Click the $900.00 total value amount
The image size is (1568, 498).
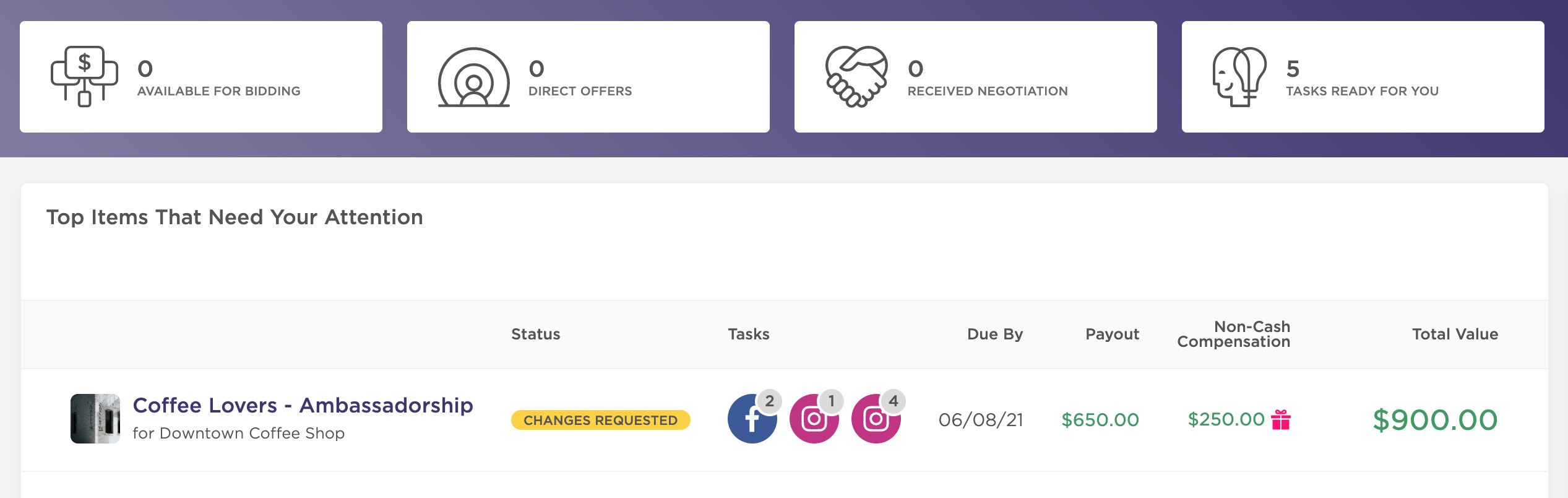pyautogui.click(x=1436, y=420)
